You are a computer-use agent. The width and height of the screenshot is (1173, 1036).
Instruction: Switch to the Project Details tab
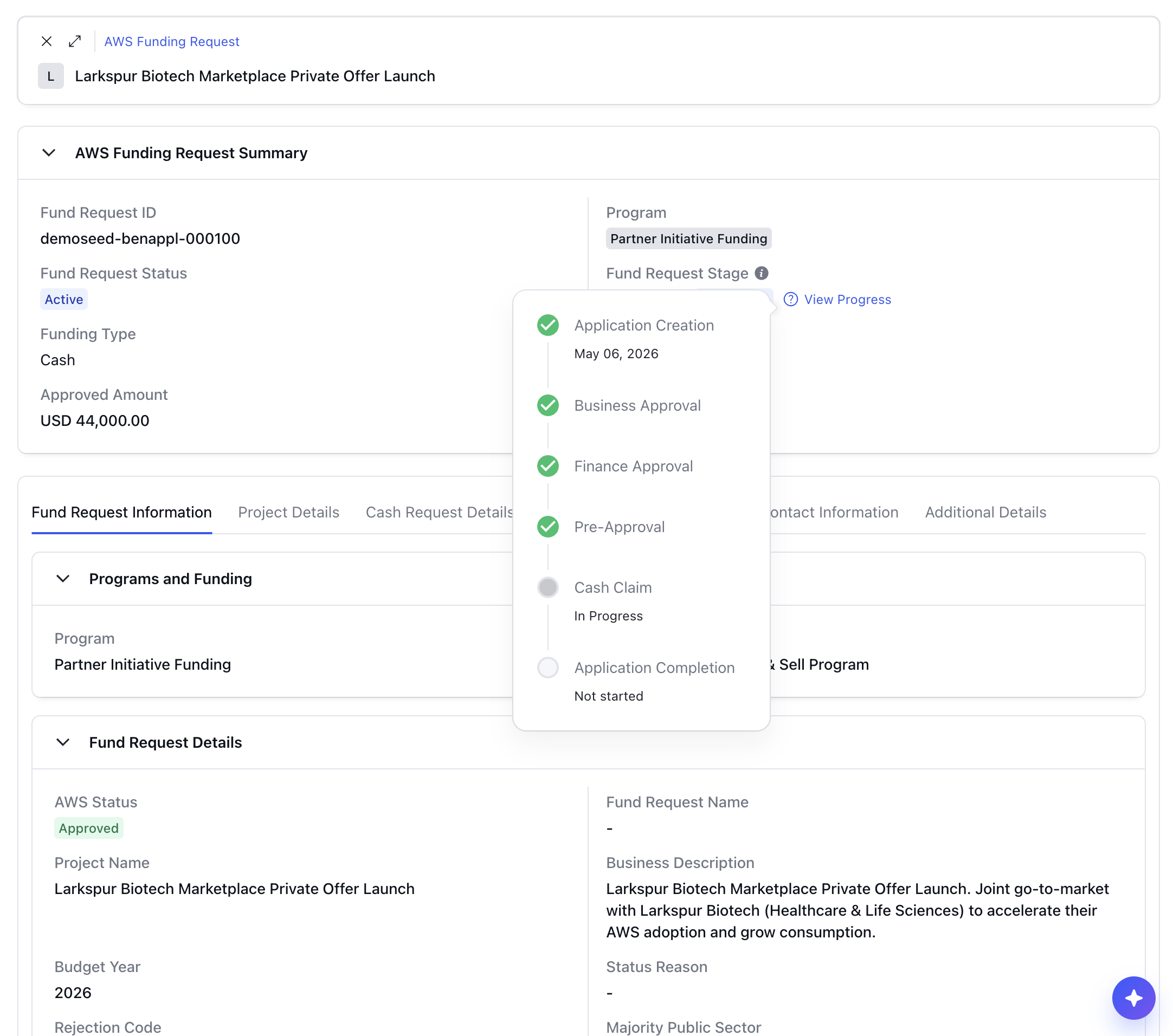pos(289,512)
